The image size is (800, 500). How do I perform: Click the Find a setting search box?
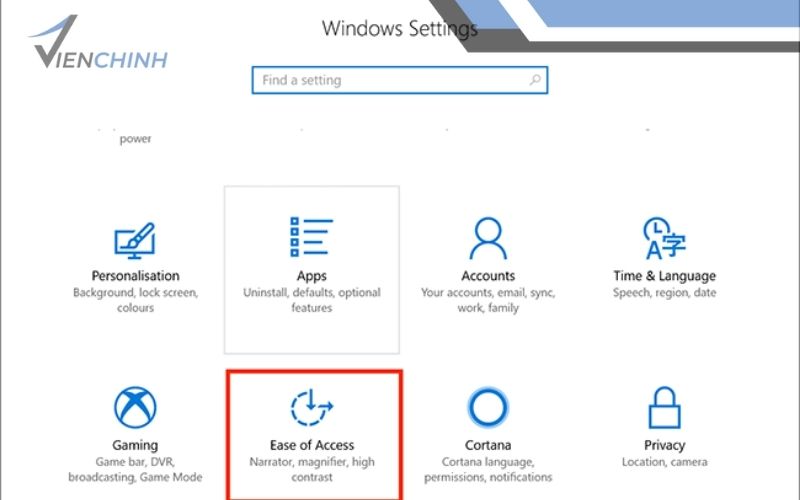pos(400,80)
